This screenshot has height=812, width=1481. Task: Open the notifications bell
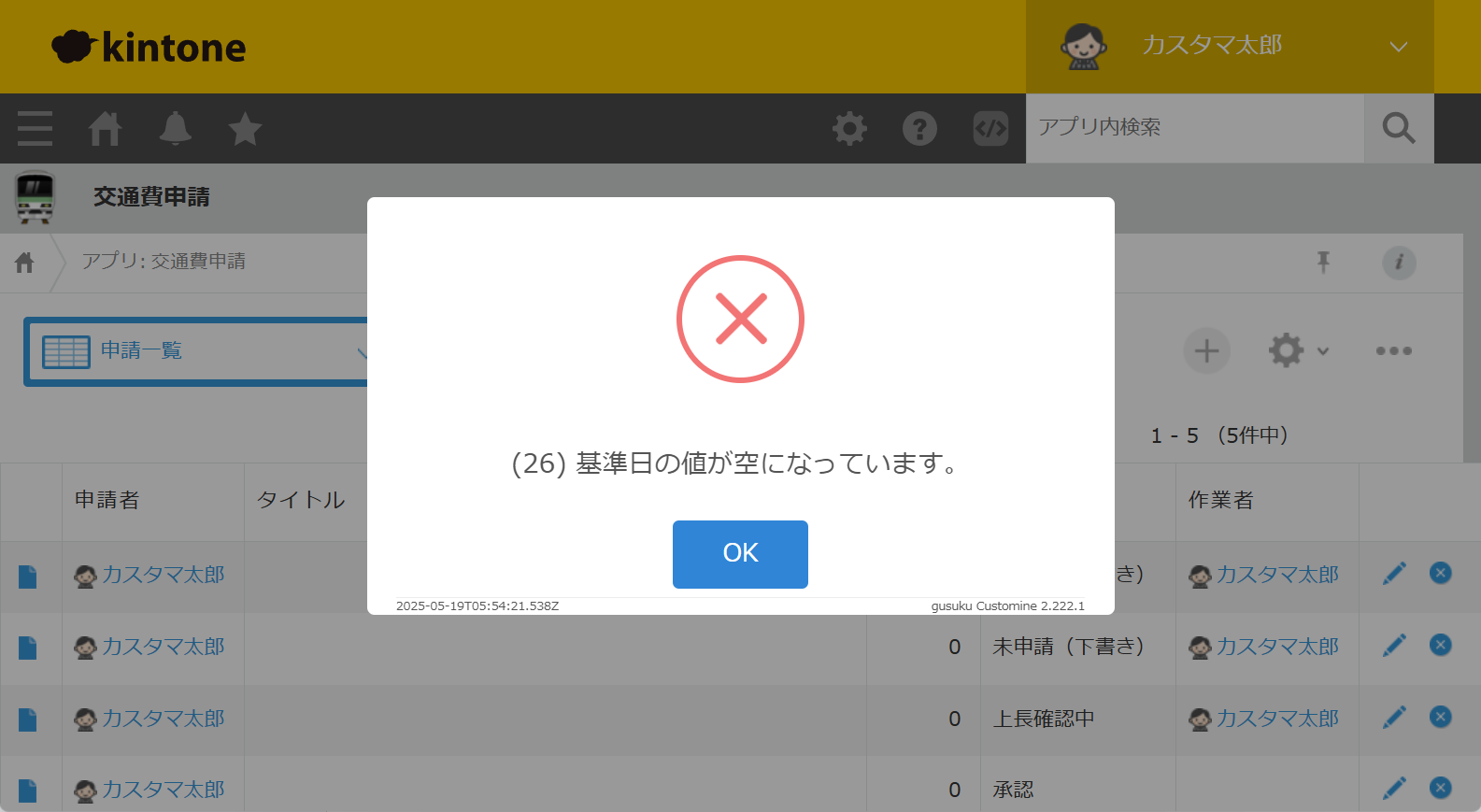click(x=175, y=128)
